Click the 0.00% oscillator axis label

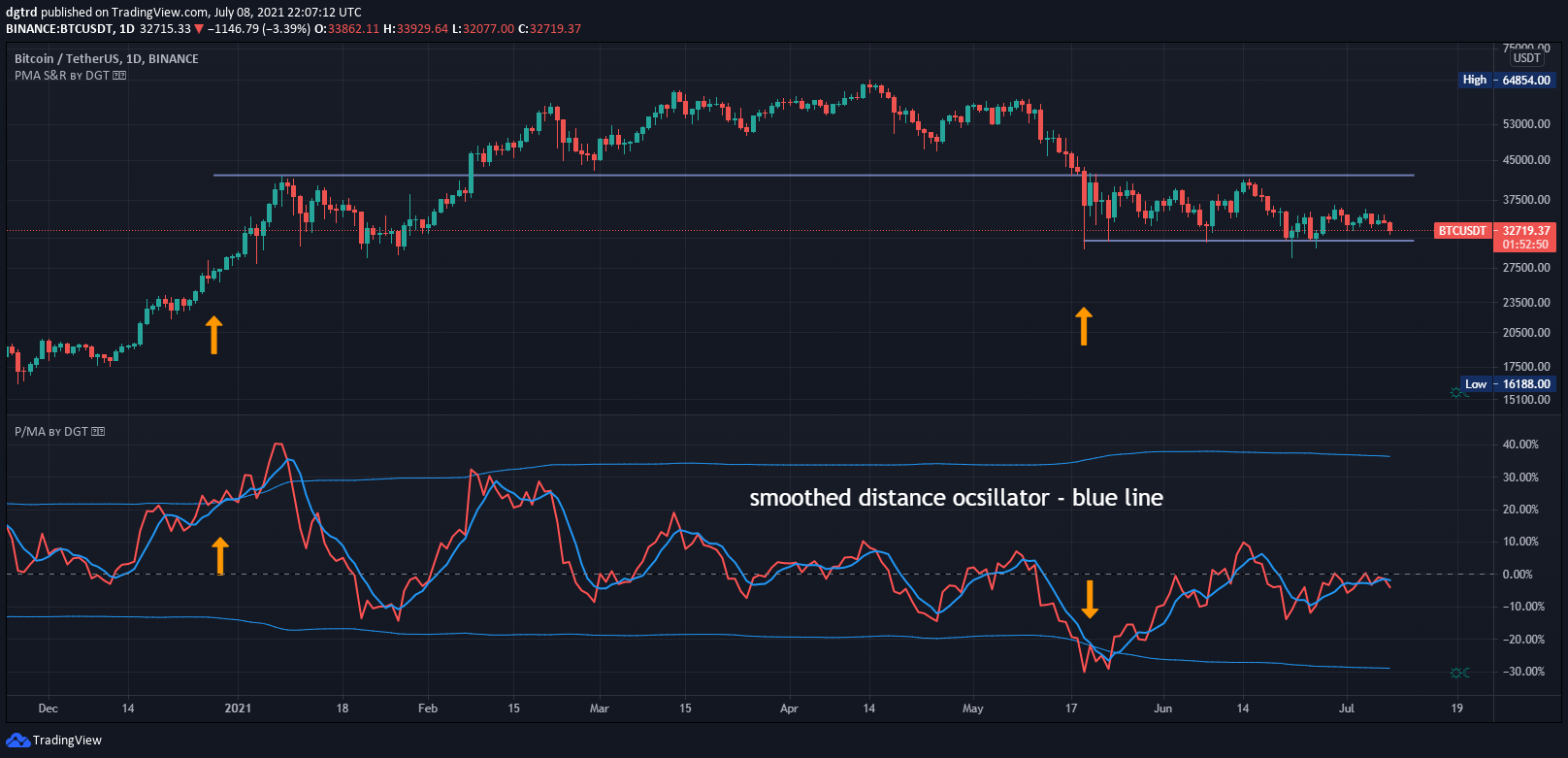[1518, 575]
